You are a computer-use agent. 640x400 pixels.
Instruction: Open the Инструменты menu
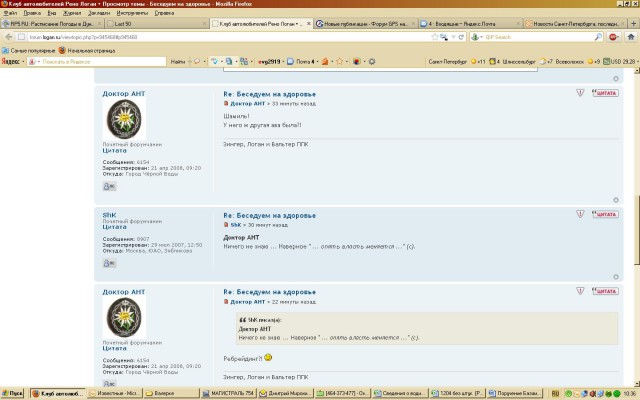(132, 13)
